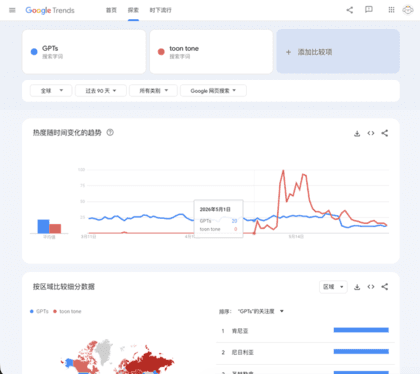The height and width of the screenshot is (374, 420).
Task: Open the 过去 90 天 time range dropdown
Action: (x=101, y=91)
